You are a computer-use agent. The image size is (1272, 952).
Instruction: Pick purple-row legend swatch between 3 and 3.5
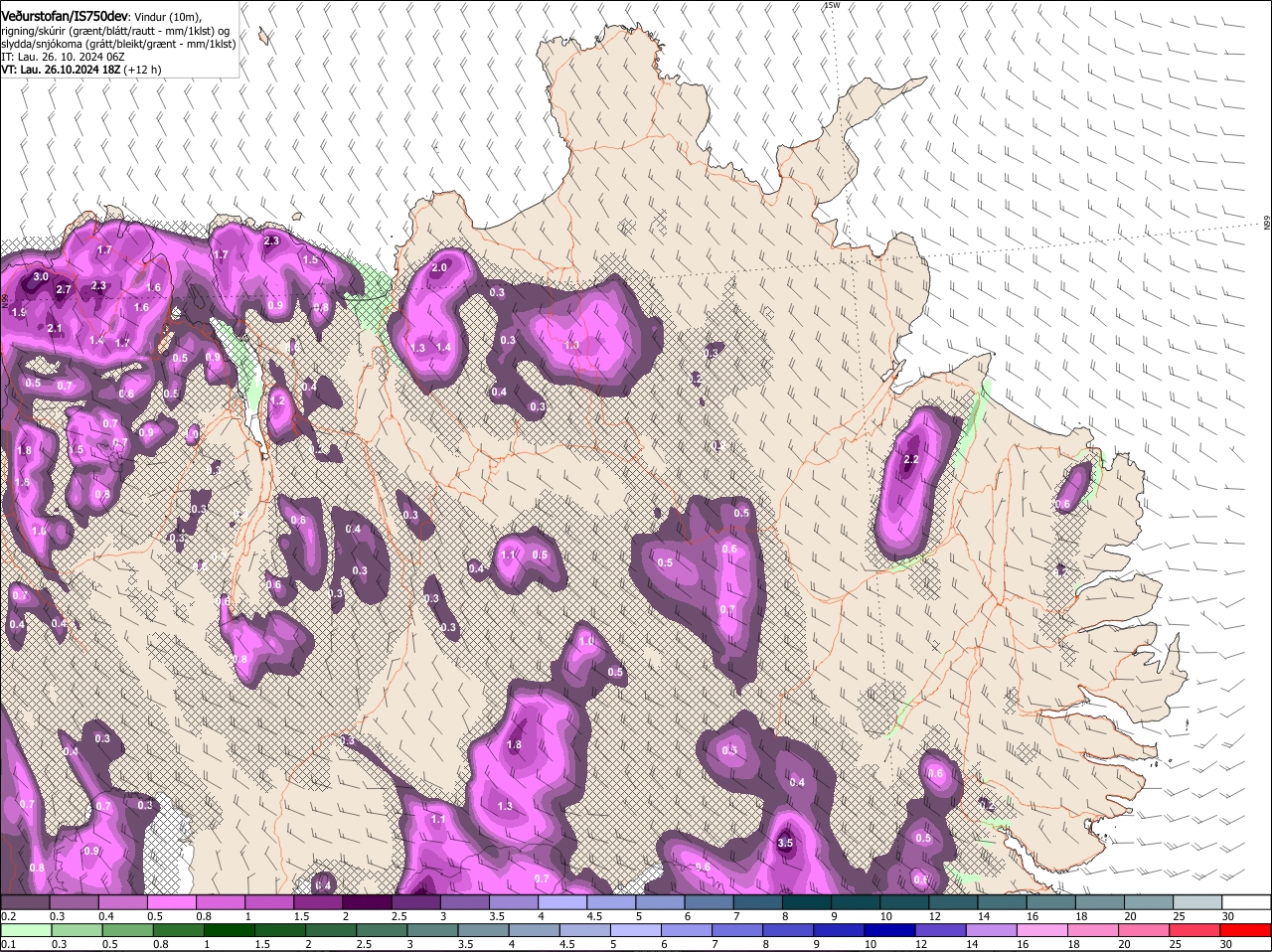(x=465, y=901)
